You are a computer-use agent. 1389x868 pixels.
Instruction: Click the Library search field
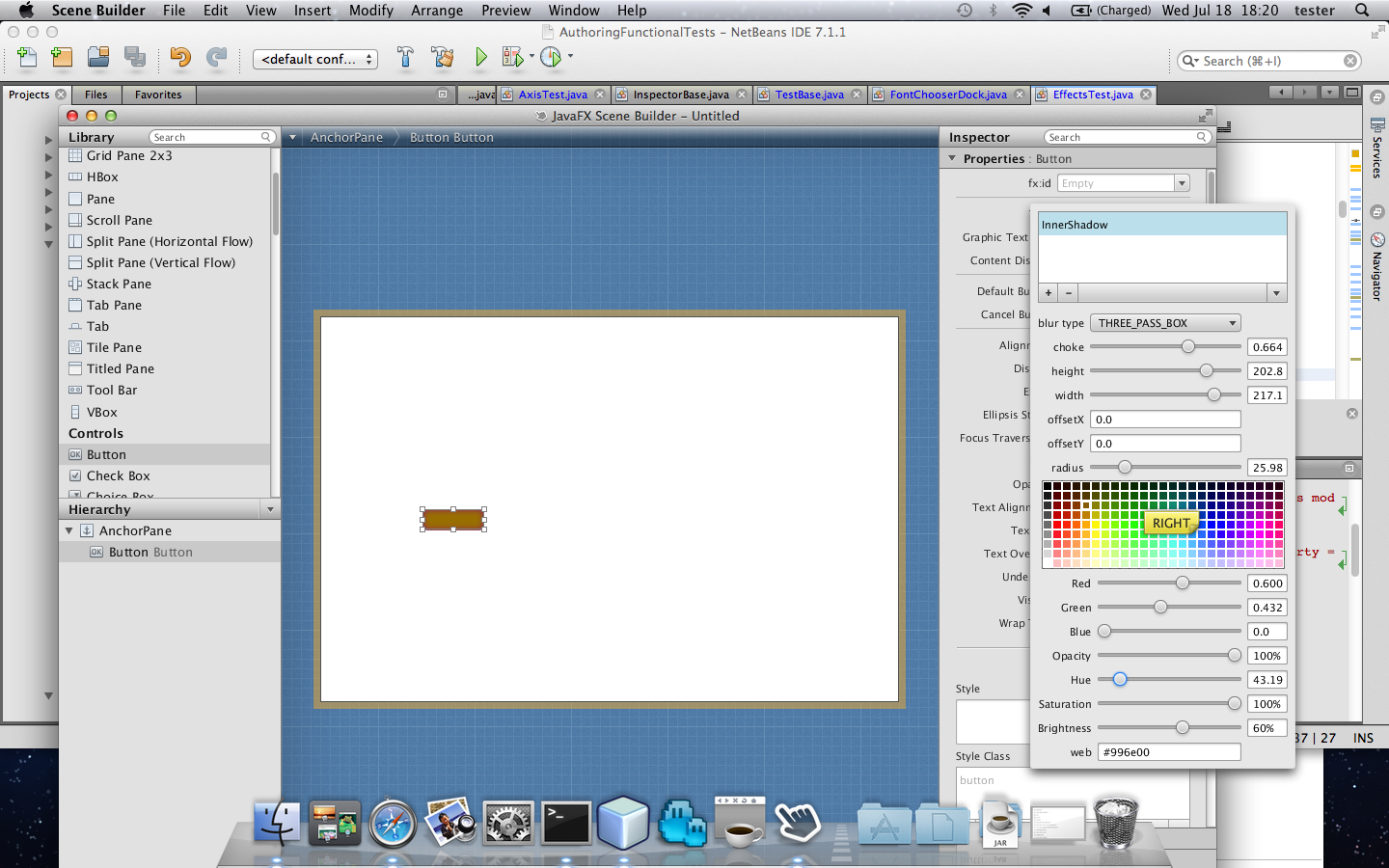point(211,137)
